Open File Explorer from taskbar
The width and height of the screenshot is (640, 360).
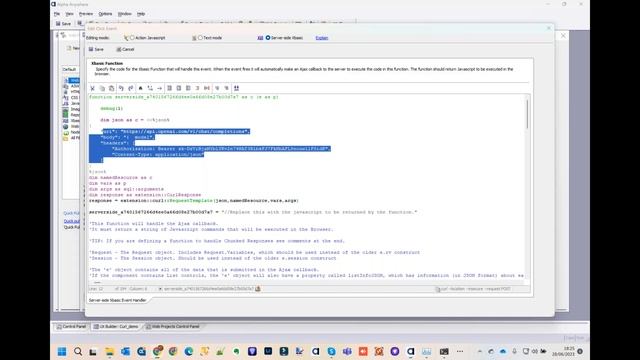coord(109,351)
